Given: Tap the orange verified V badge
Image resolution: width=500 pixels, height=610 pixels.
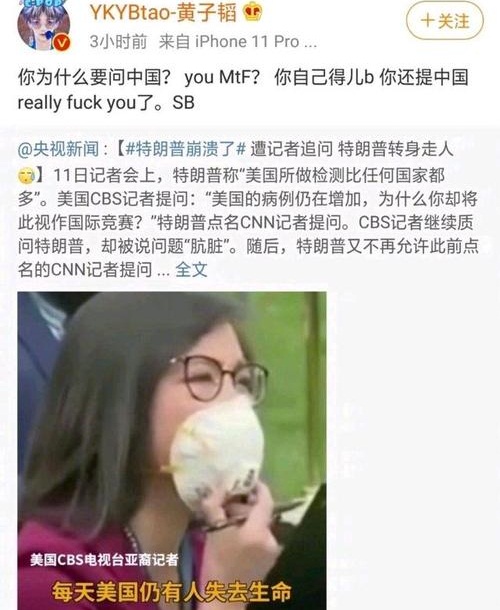Looking at the screenshot, I should (x=62, y=42).
